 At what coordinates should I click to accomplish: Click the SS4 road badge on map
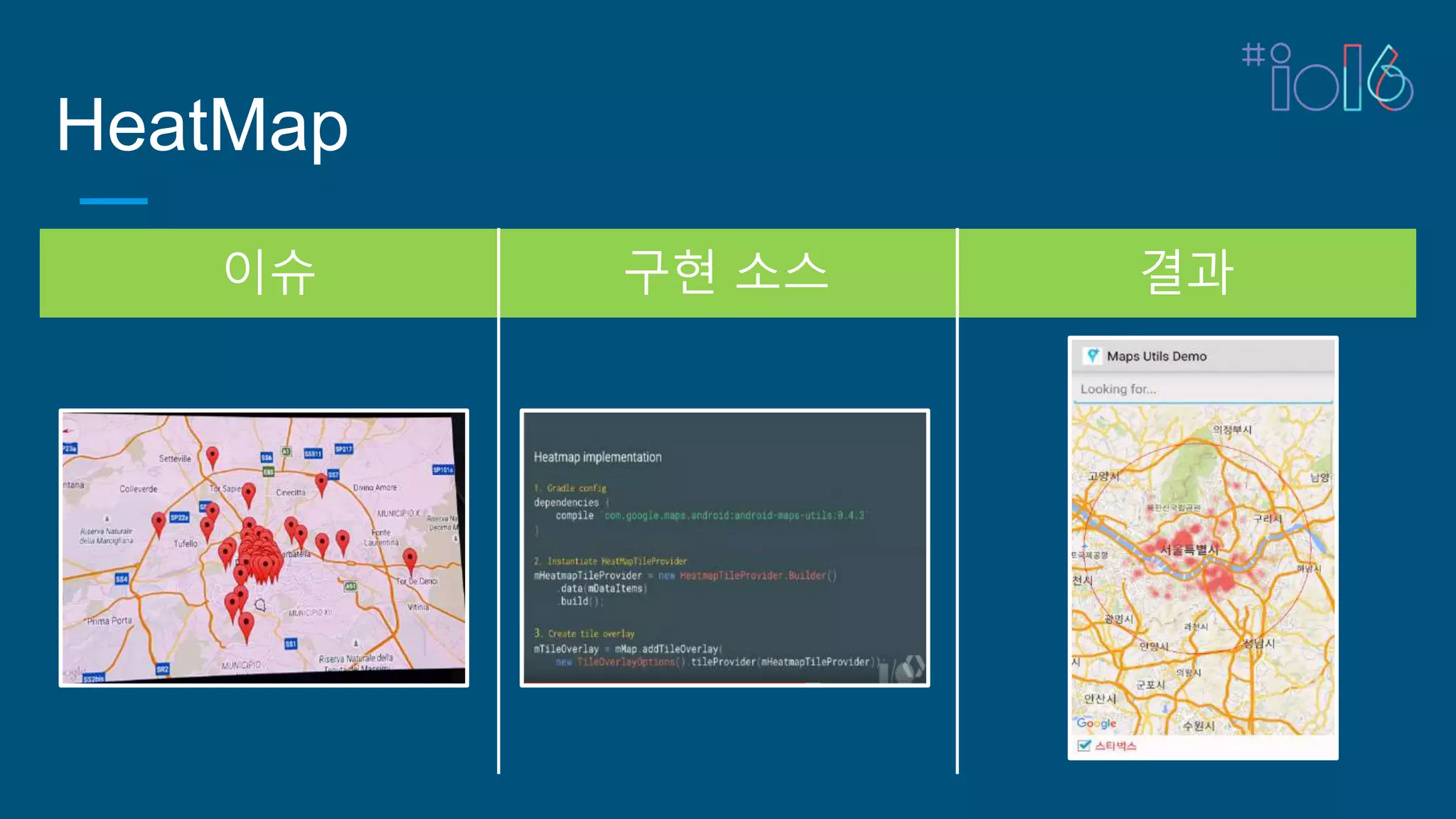122,579
